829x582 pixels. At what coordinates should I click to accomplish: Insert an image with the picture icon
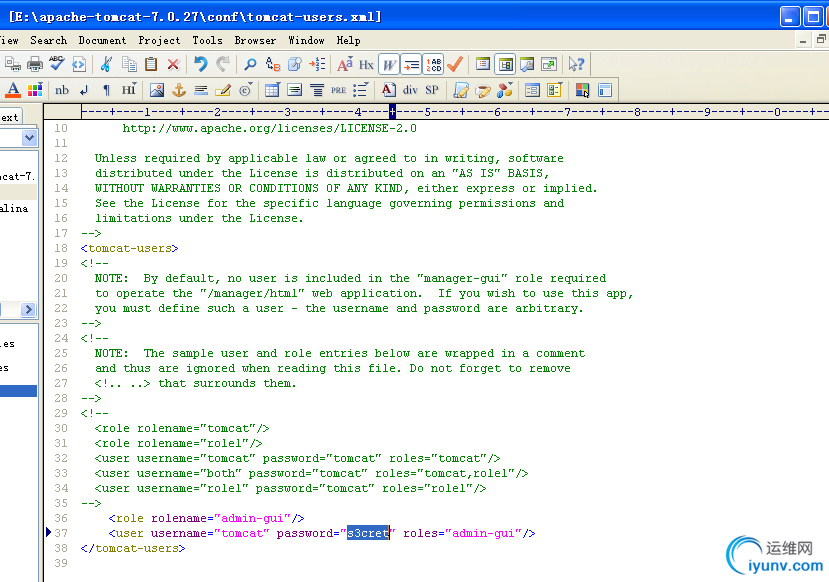point(157,90)
